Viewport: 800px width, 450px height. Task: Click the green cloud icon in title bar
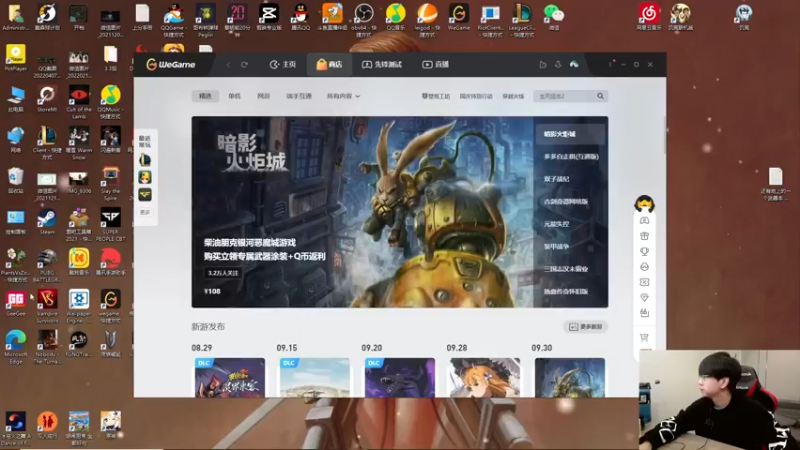pos(574,64)
